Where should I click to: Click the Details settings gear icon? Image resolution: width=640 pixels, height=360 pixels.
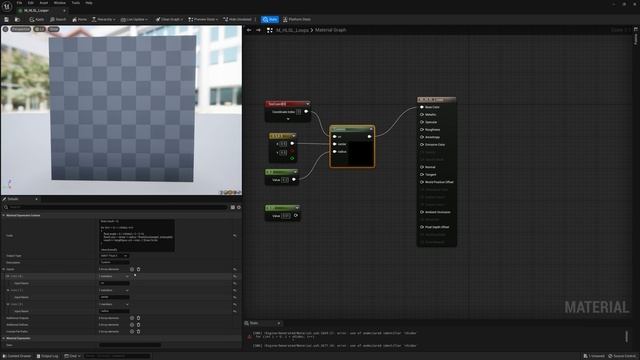(x=239, y=207)
